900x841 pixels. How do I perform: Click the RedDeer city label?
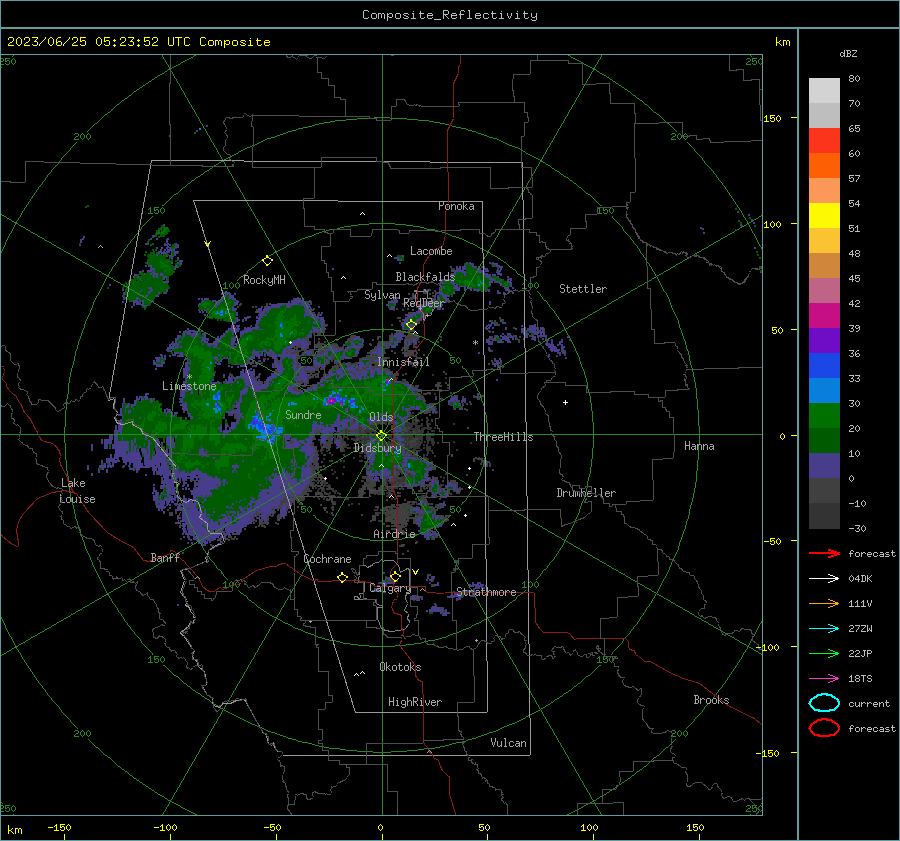[x=424, y=303]
